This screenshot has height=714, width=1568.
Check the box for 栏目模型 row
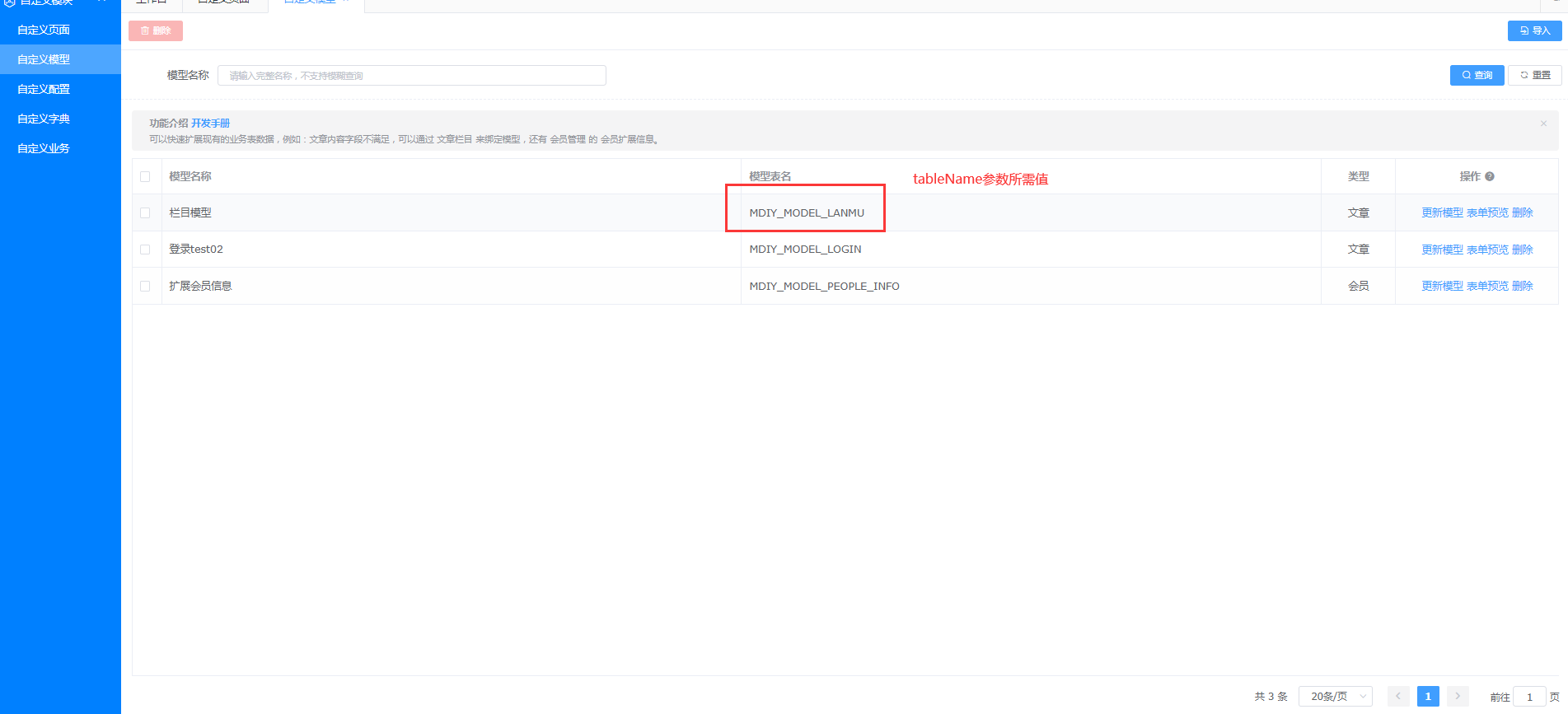[145, 212]
